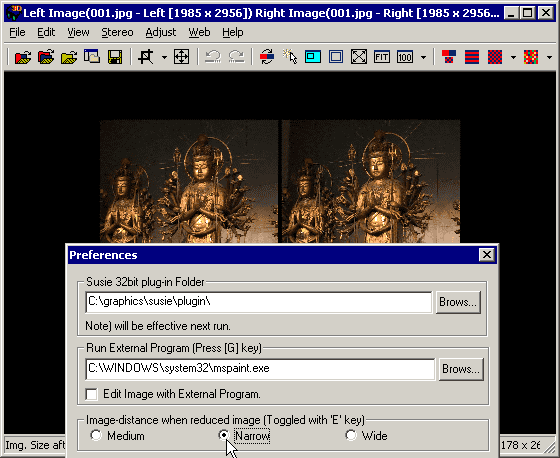560x458 pixels.
Task: Select the Wide image-distance option
Action: [351, 435]
